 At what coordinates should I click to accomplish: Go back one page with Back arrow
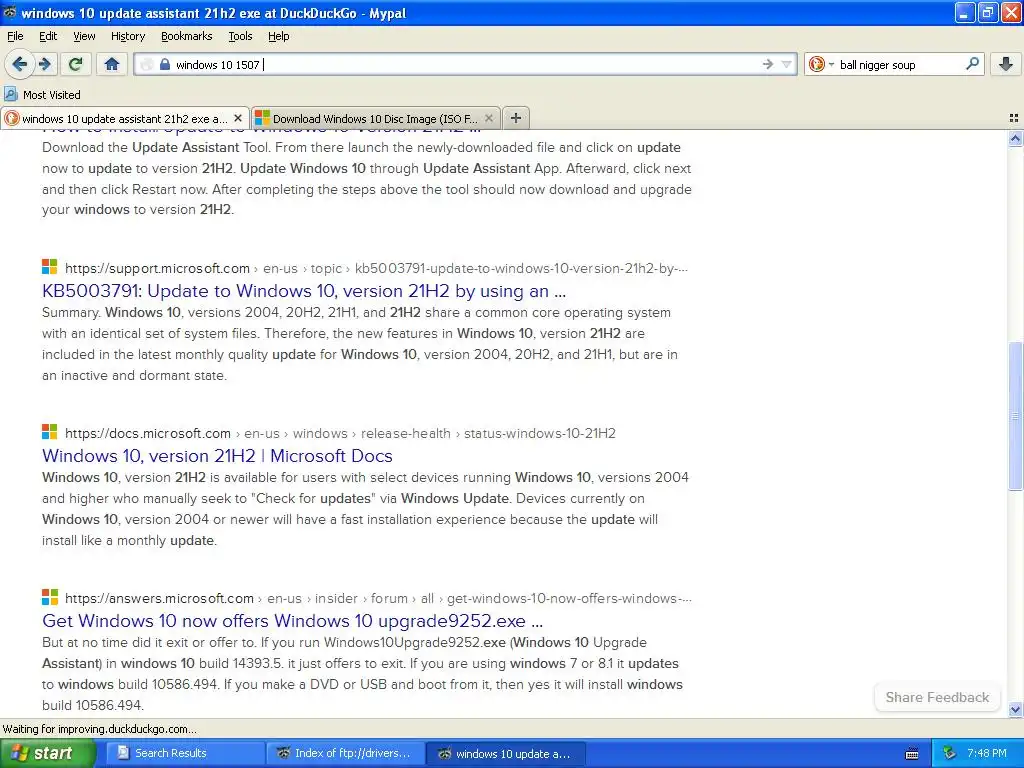point(19,64)
